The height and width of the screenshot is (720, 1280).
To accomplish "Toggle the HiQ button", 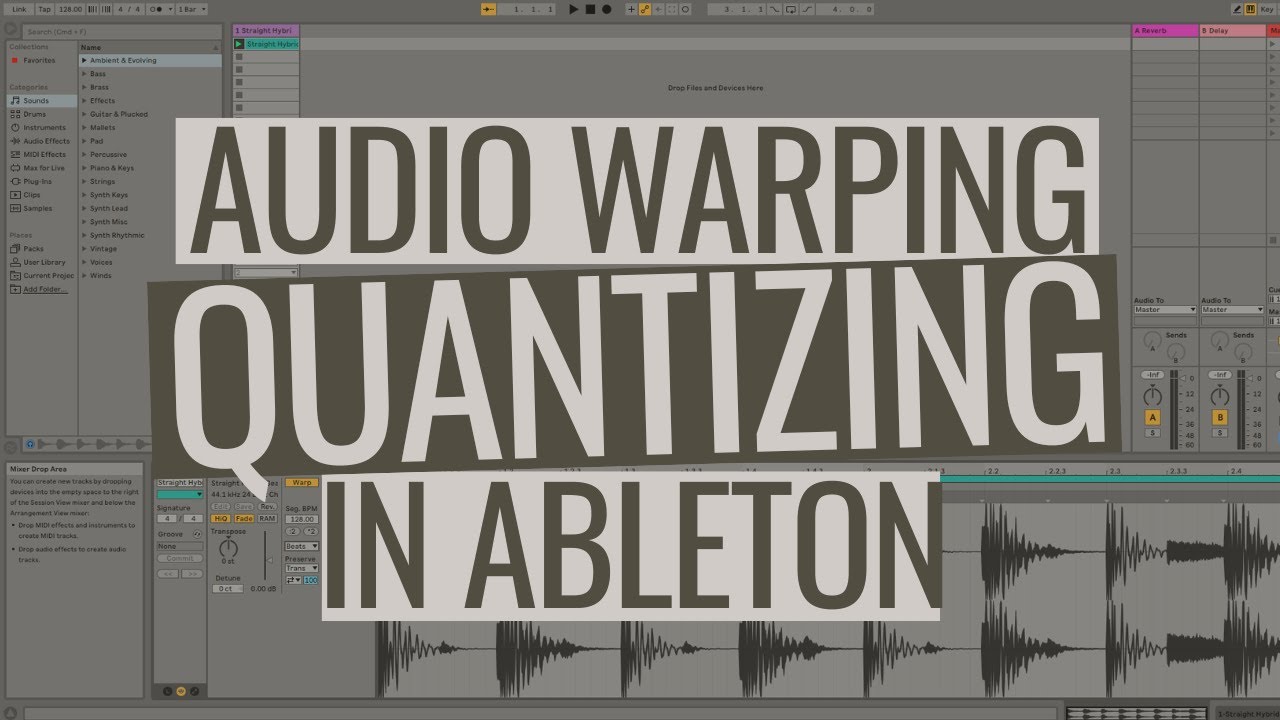I will coord(220,519).
